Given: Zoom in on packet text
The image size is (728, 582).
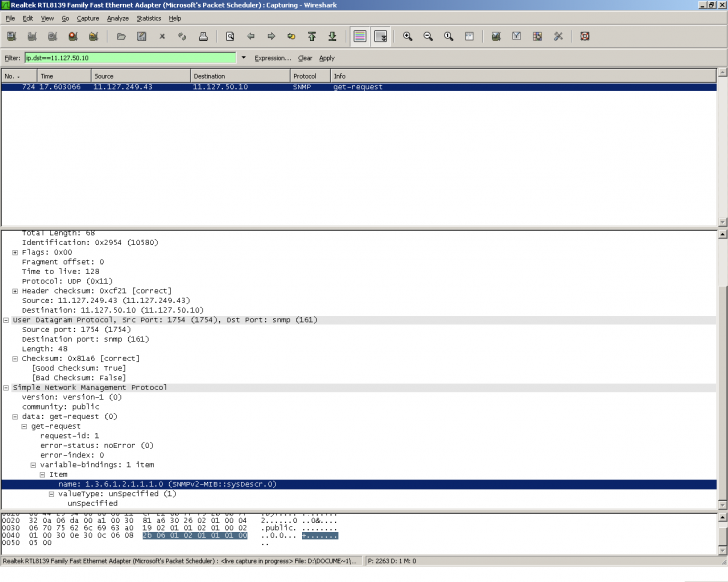Looking at the screenshot, I should click(408, 37).
